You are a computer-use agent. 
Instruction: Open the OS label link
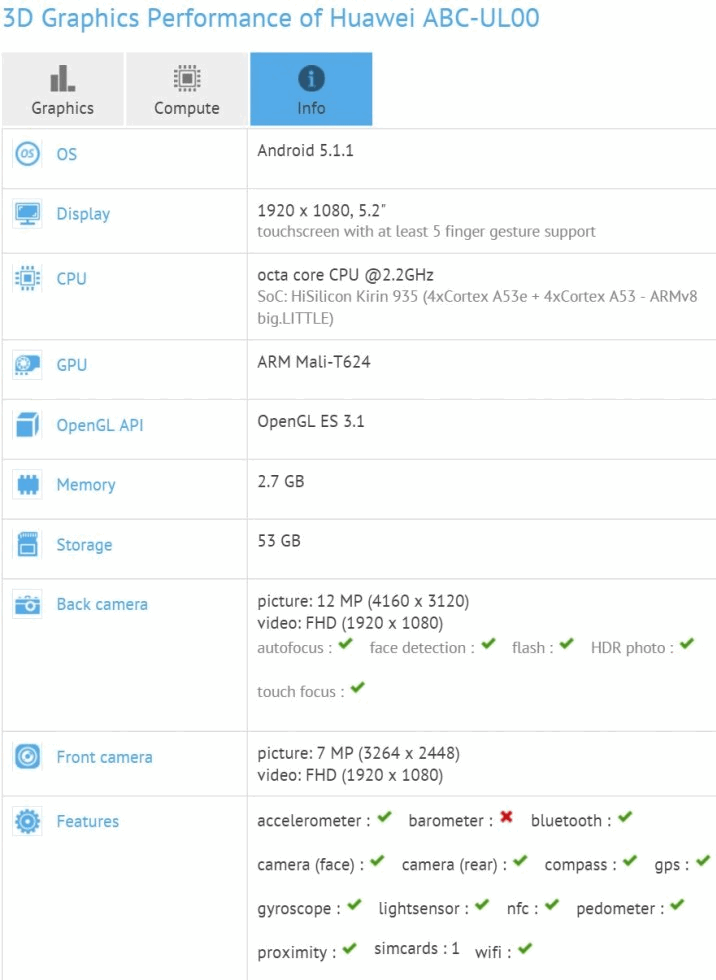click(x=67, y=154)
